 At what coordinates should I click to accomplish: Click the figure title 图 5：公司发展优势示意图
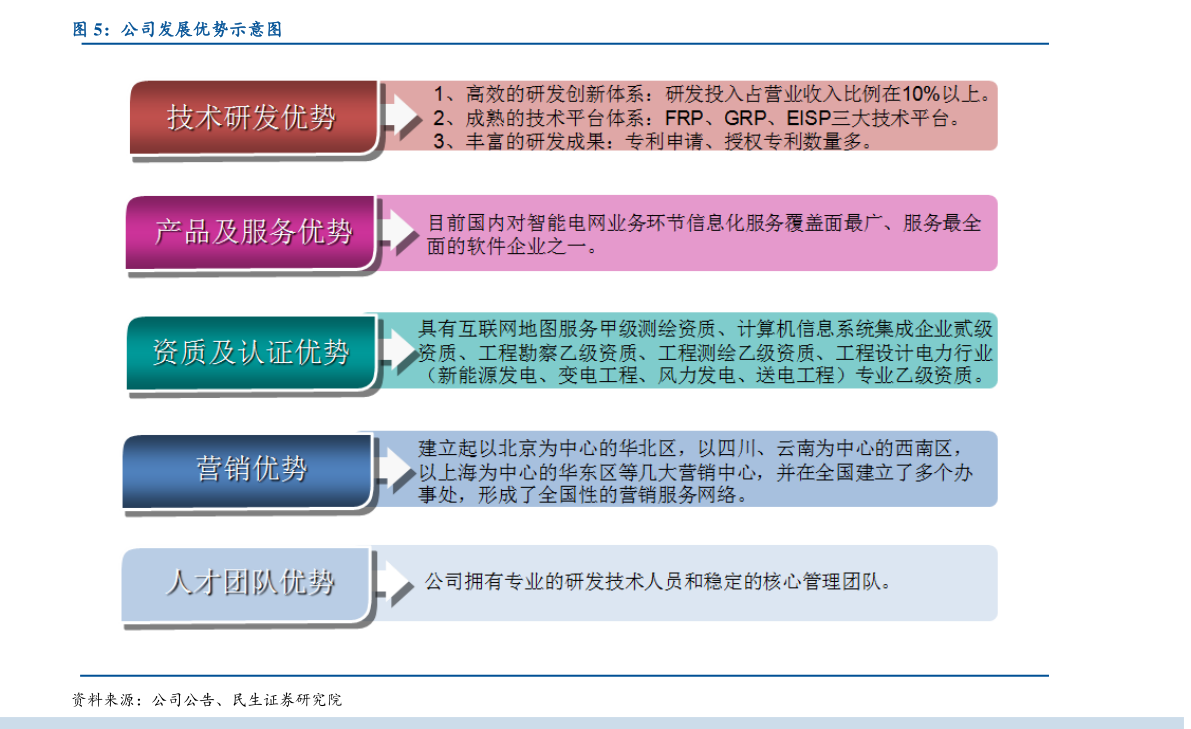pyautogui.click(x=177, y=30)
